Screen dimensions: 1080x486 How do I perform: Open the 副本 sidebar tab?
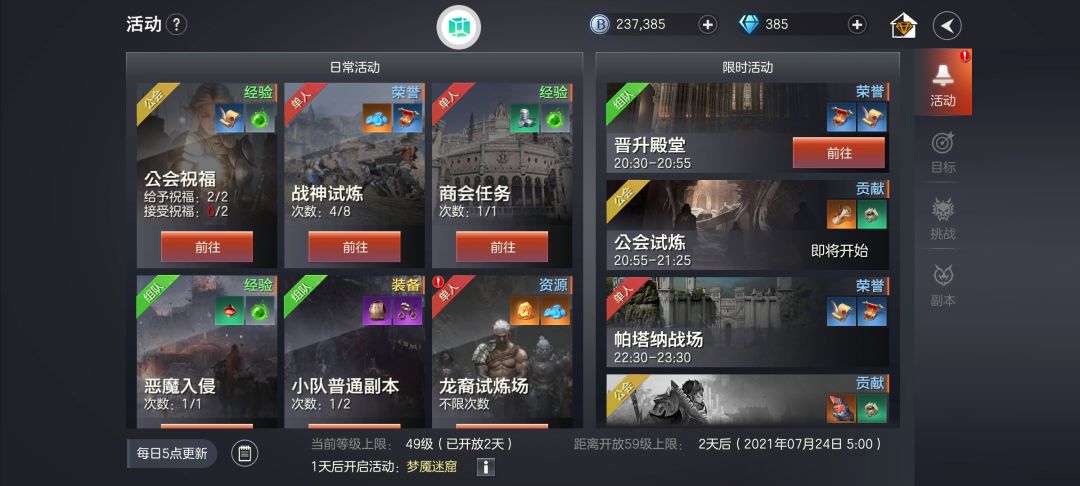(943, 286)
